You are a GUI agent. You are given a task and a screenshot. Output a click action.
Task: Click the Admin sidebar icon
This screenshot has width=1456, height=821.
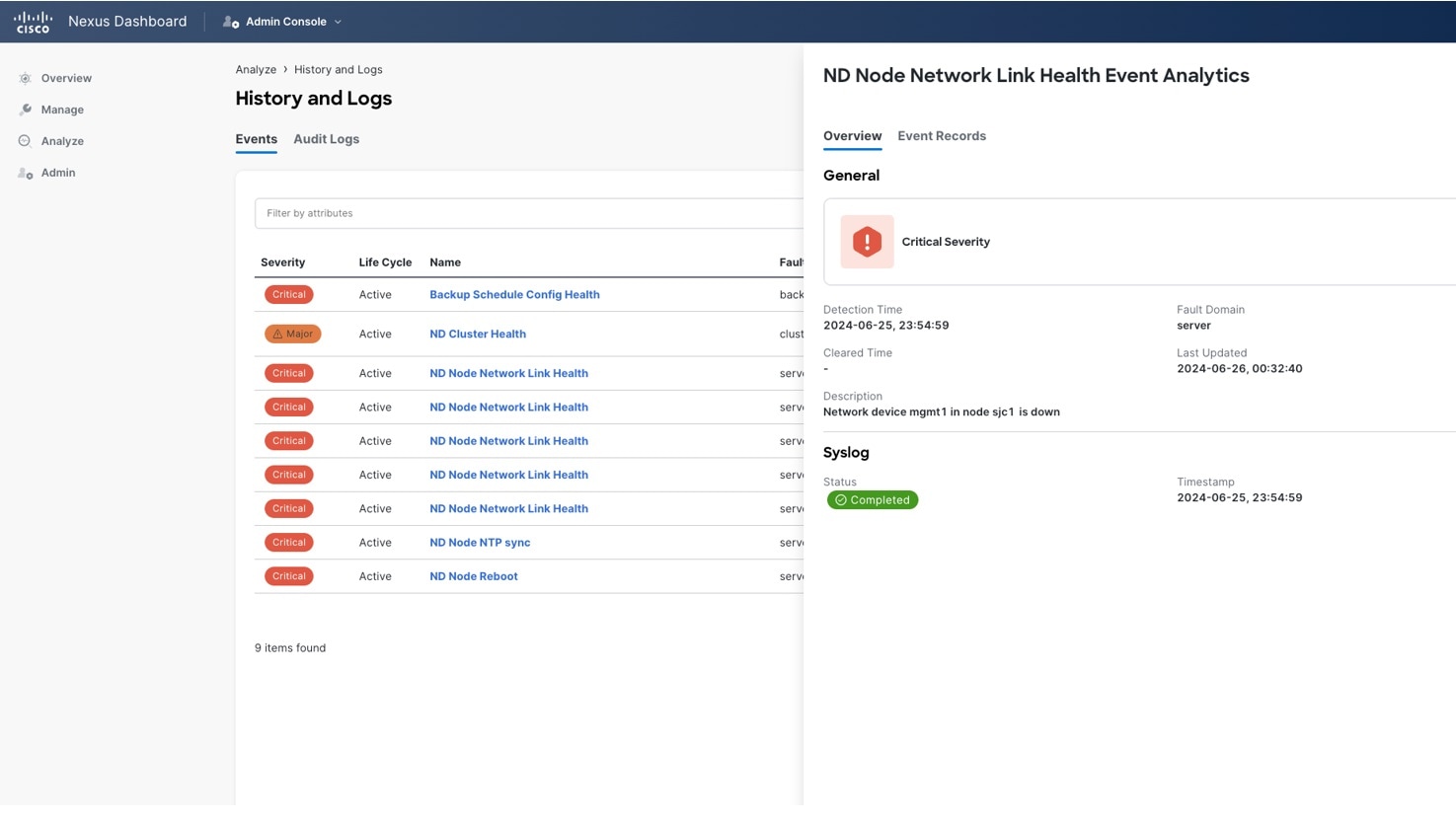26,173
